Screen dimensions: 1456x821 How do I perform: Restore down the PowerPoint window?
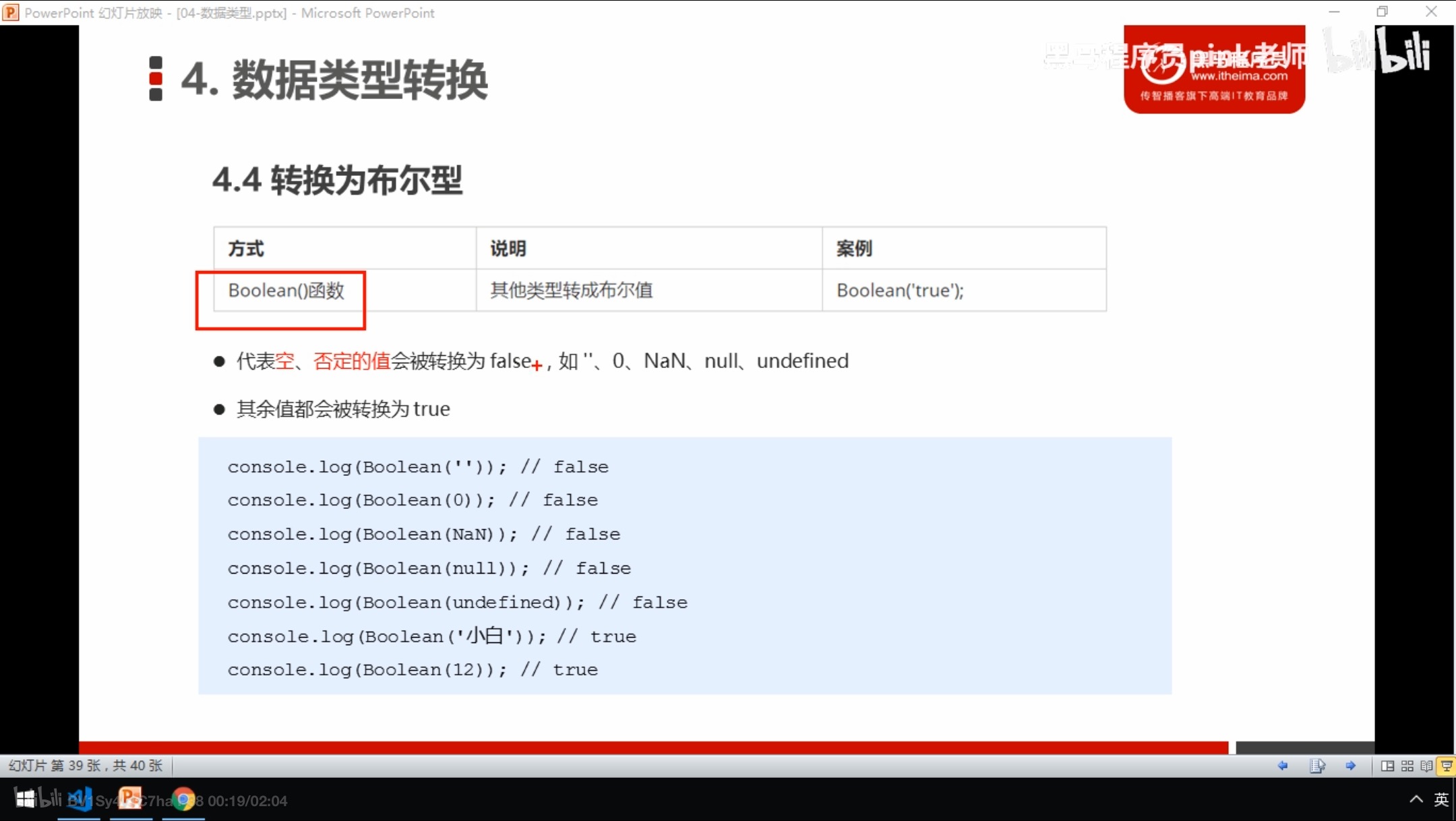tap(1383, 12)
